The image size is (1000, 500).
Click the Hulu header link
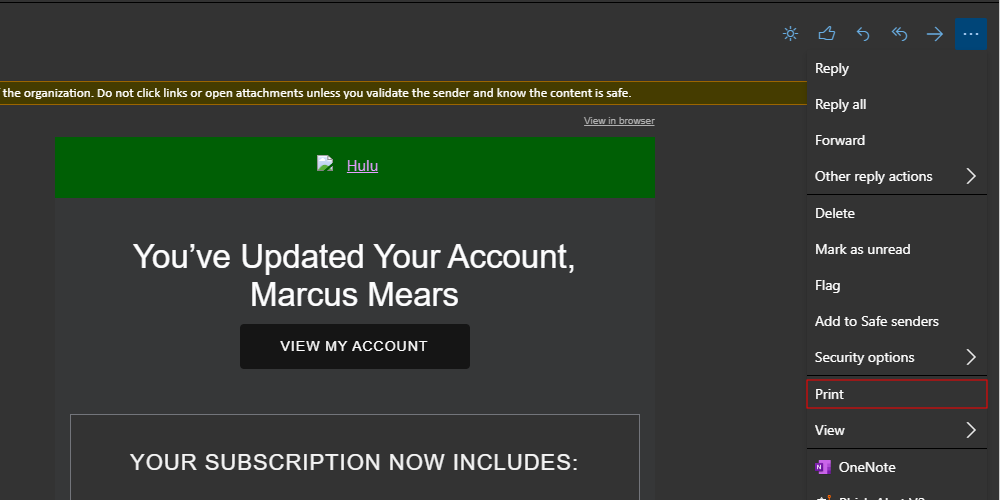362,166
